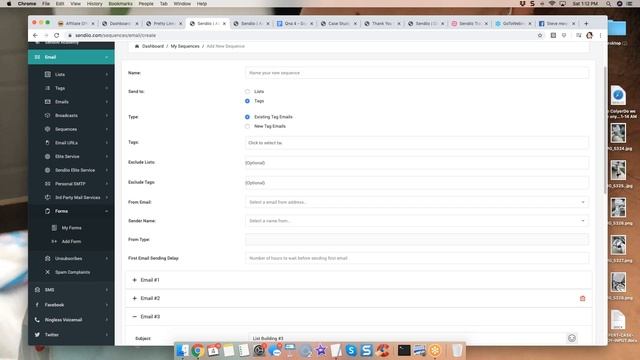Image resolution: width=640 pixels, height=360 pixels.
Task: Open the Tags sidebar icon
Action: (x=47, y=88)
